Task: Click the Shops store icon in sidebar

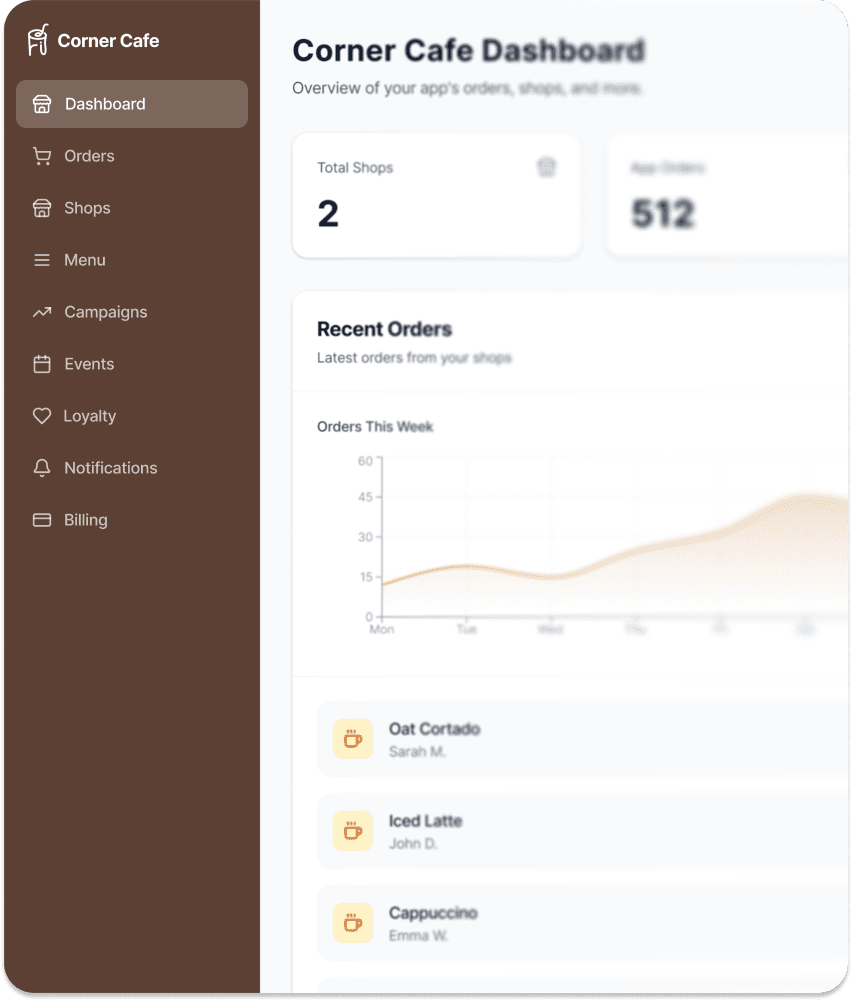Action: (x=42, y=208)
